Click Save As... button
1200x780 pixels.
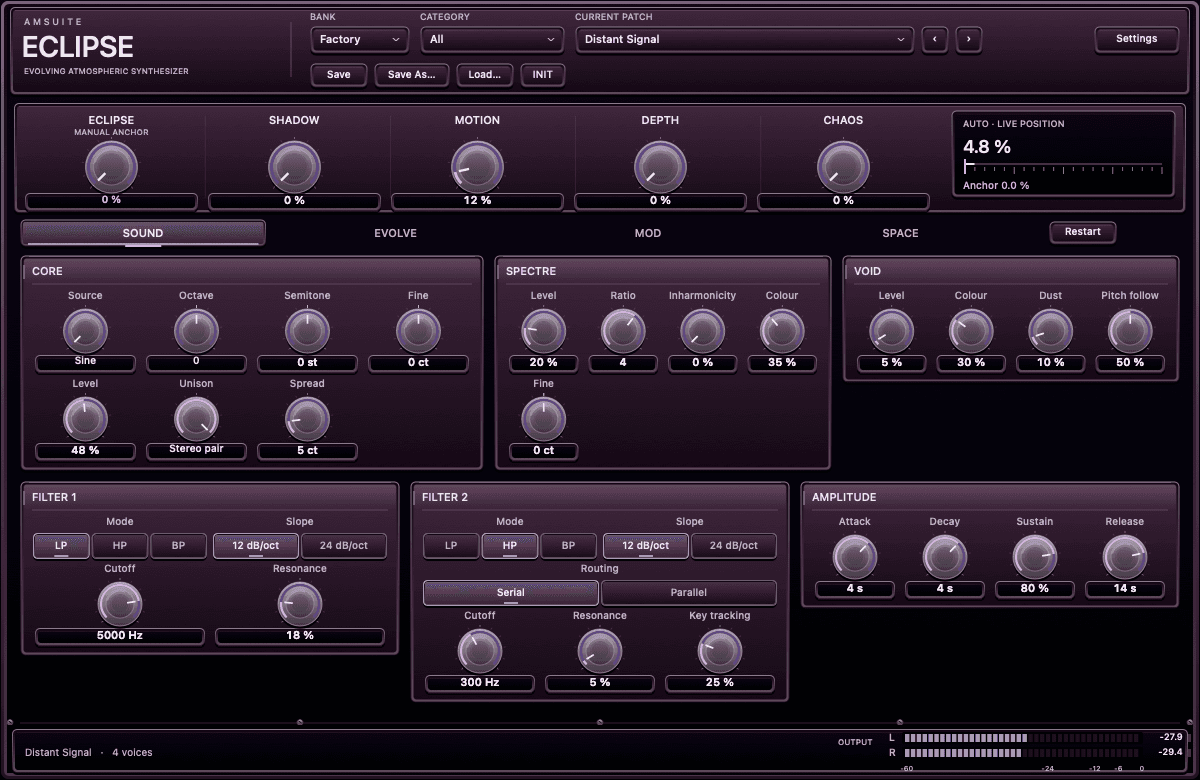pyautogui.click(x=411, y=75)
